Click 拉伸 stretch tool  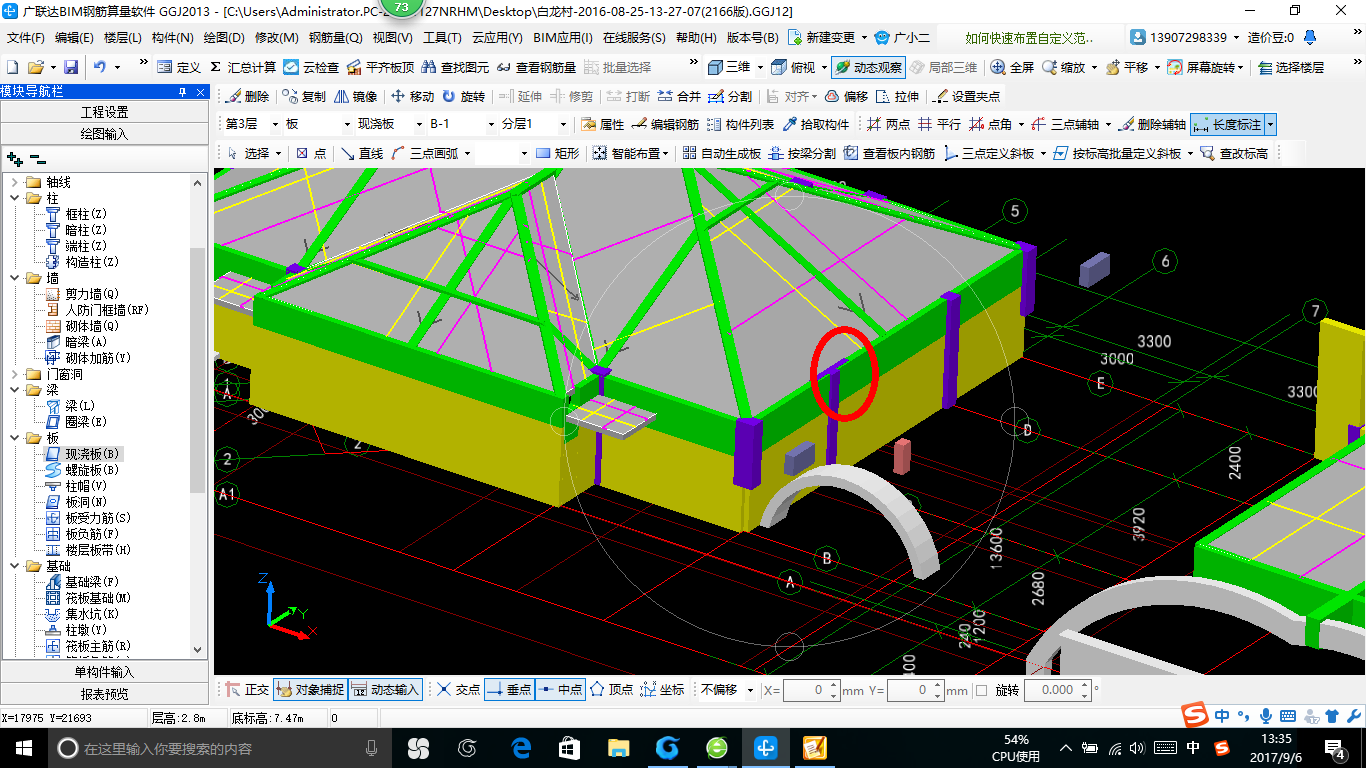(x=897, y=96)
